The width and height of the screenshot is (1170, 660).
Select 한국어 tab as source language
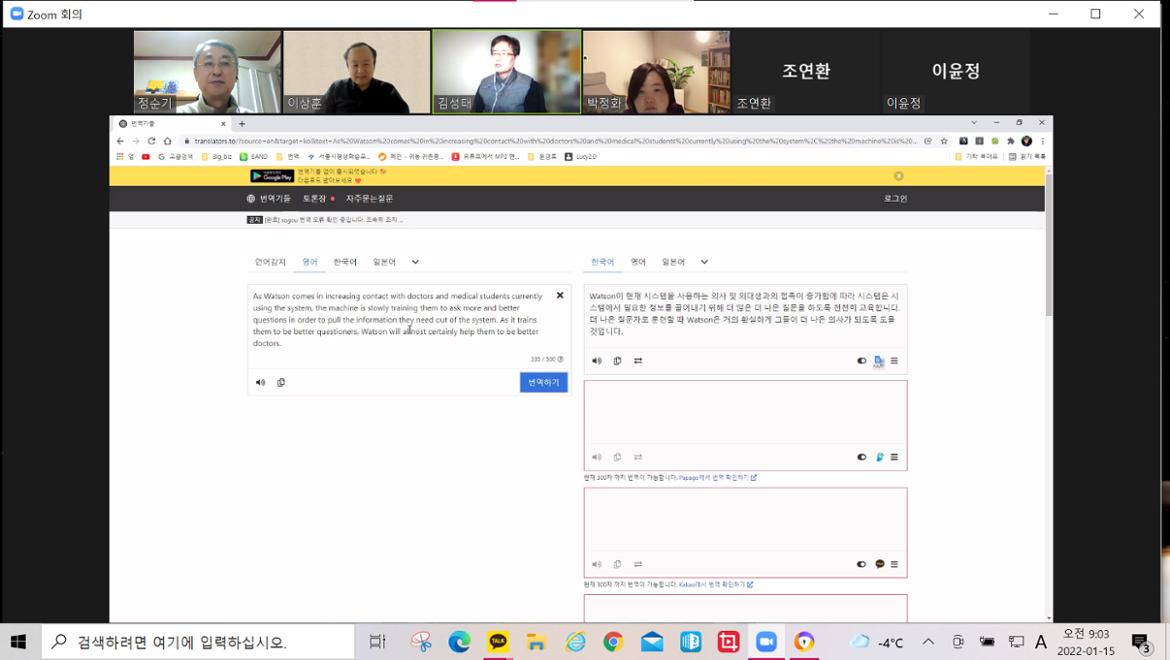345,262
